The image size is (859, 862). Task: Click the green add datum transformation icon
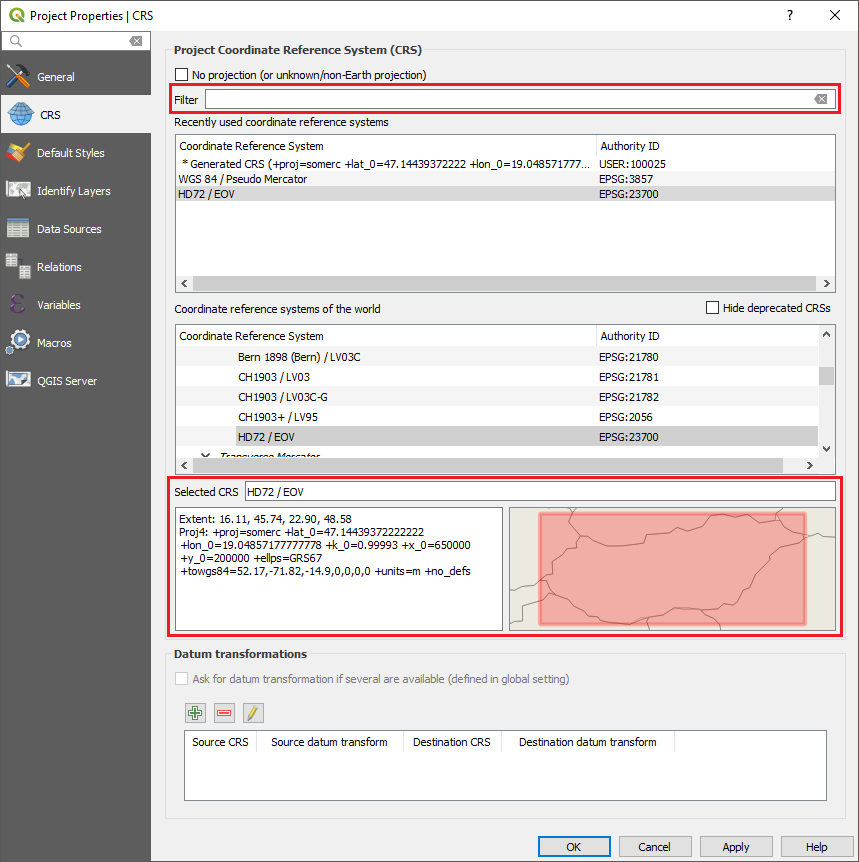(195, 713)
